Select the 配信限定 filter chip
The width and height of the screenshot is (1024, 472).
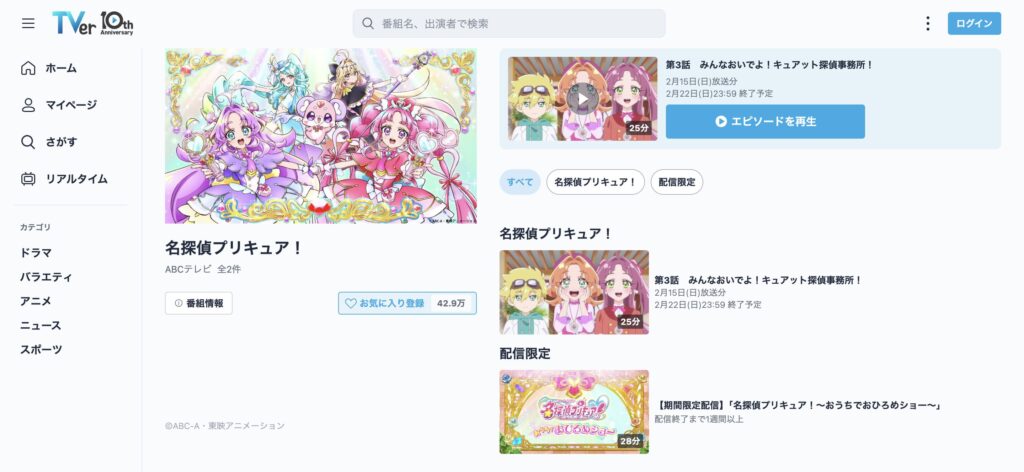677,182
